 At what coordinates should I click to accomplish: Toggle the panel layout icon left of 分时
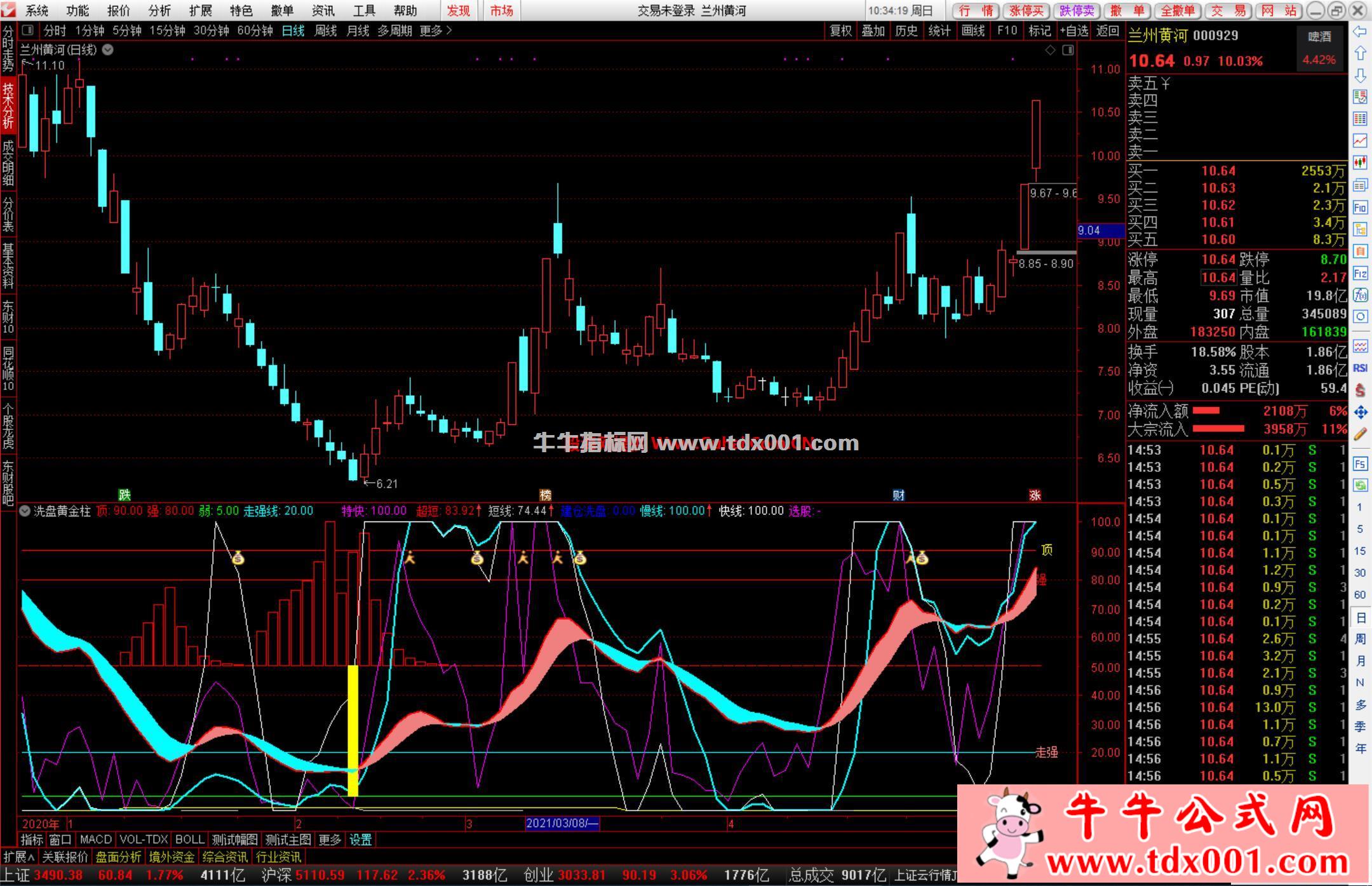(27, 30)
